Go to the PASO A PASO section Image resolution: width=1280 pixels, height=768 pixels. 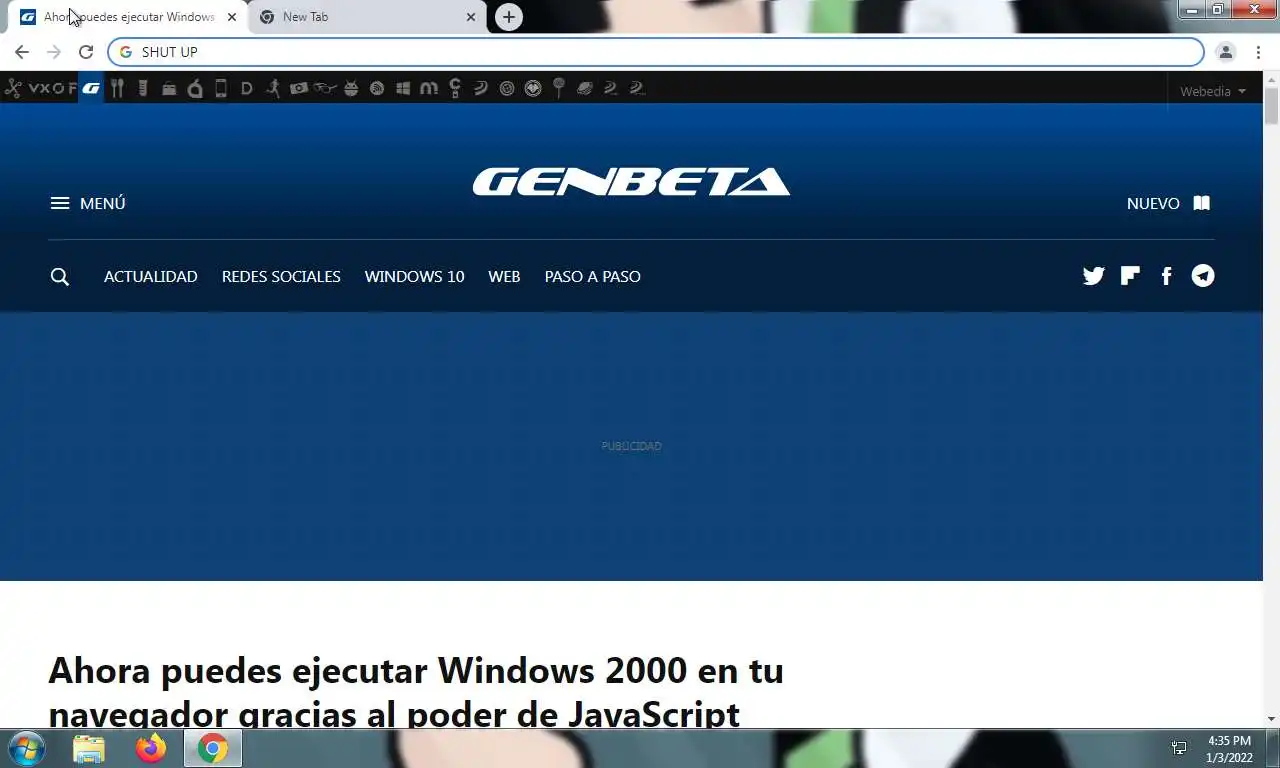593,277
